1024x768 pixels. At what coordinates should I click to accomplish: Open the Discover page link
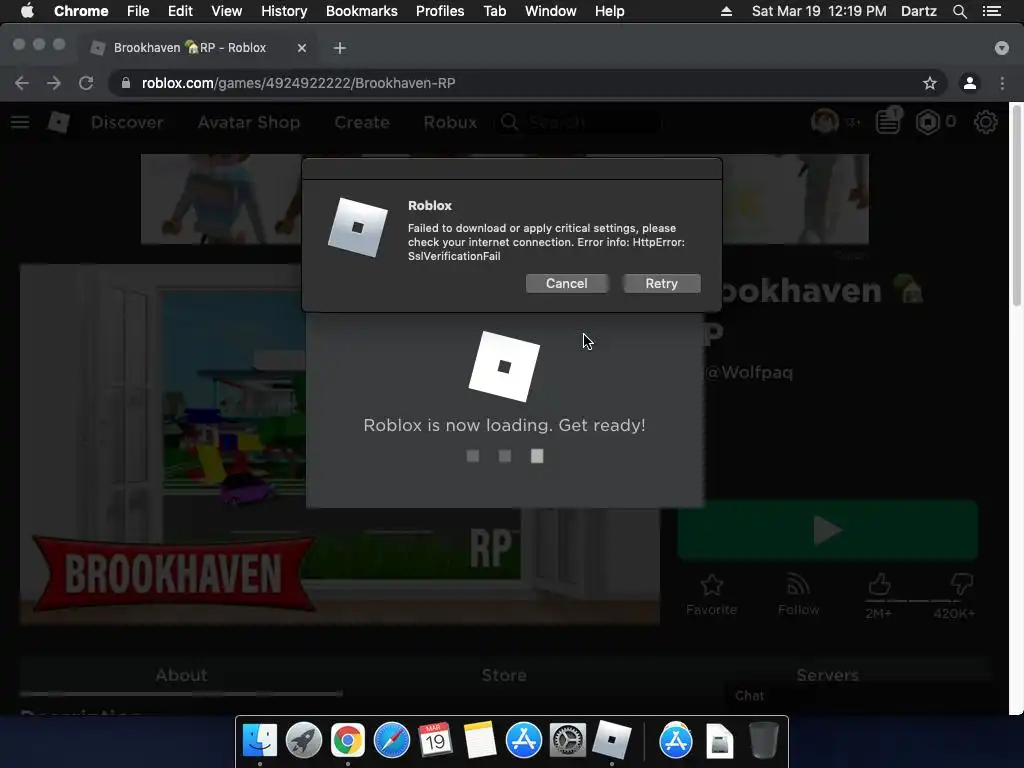point(127,122)
